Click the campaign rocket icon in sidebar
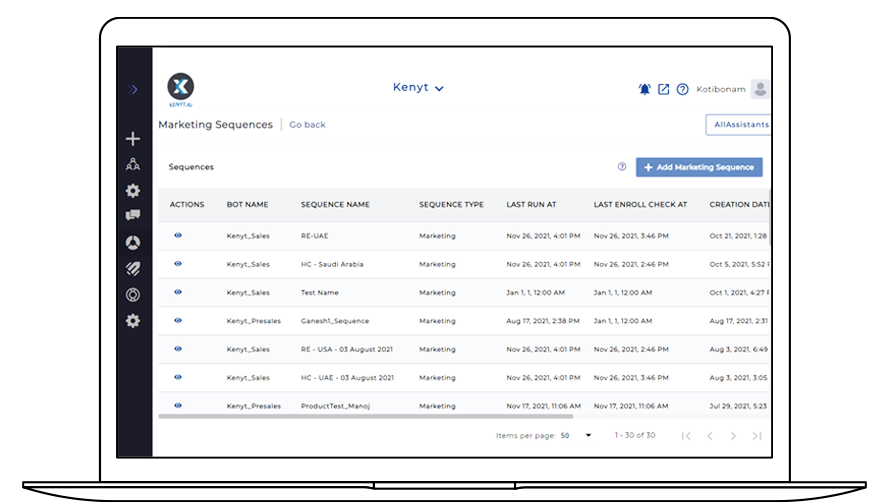The width and height of the screenshot is (890, 503). pyautogui.click(x=133, y=242)
